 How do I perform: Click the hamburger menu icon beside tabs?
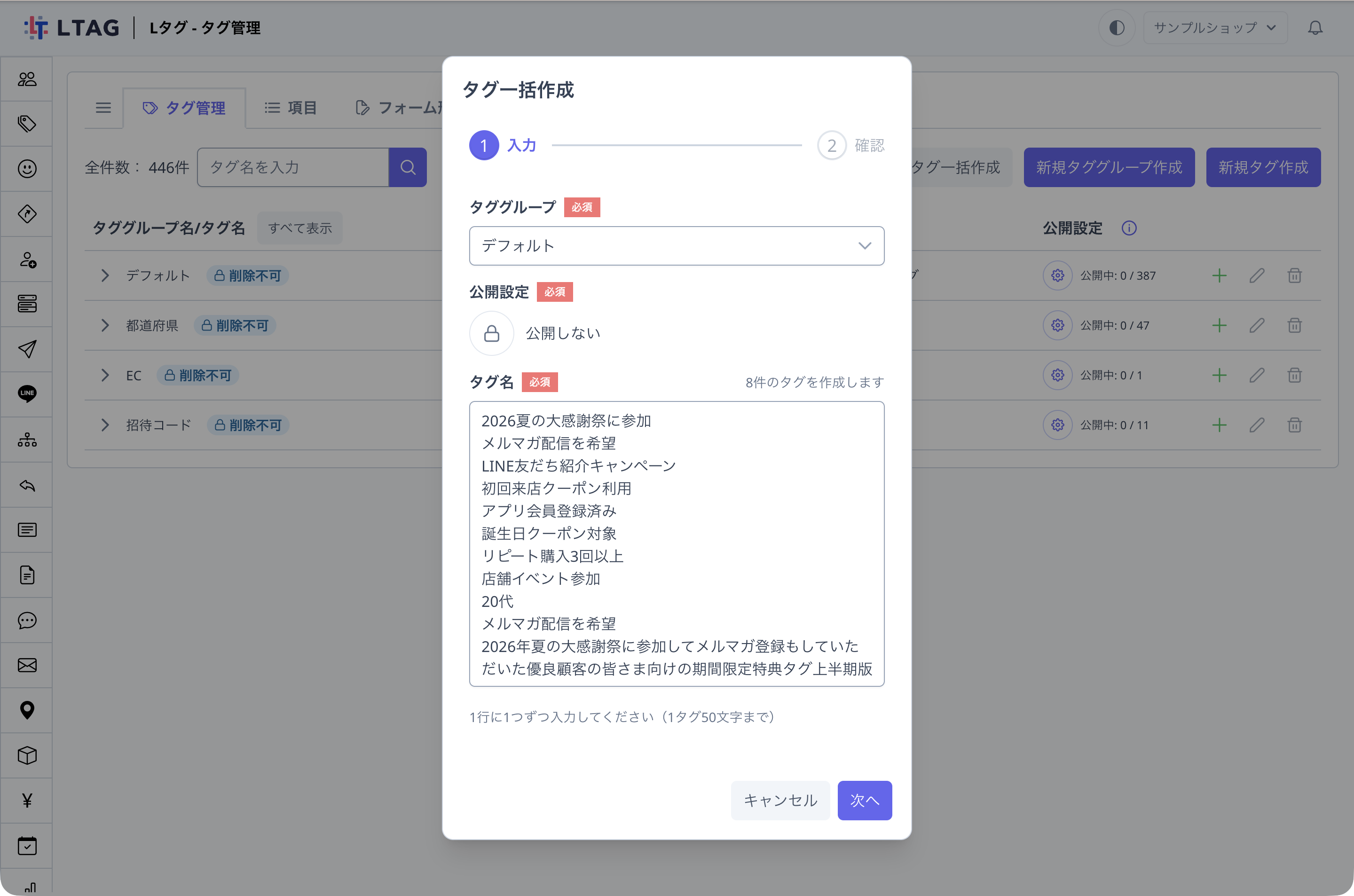[103, 108]
